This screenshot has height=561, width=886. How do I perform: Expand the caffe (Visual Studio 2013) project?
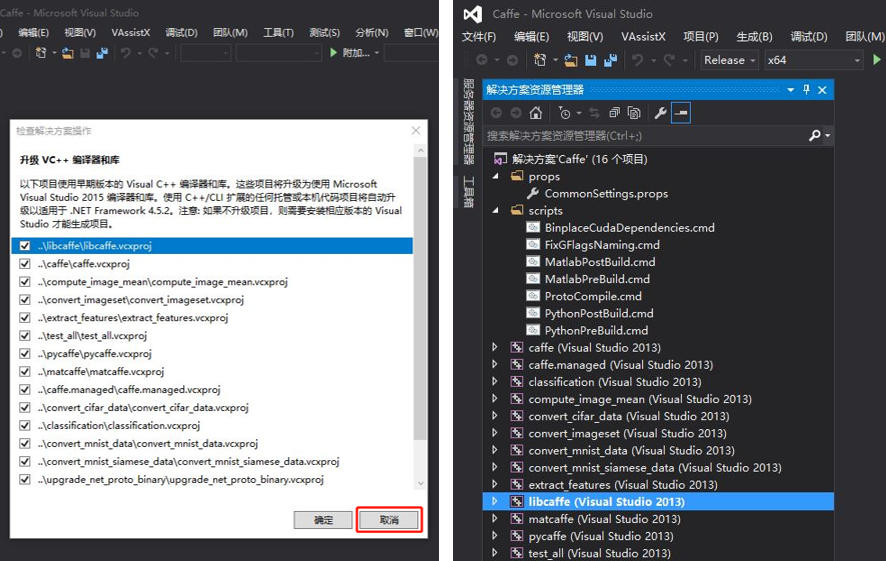point(495,347)
